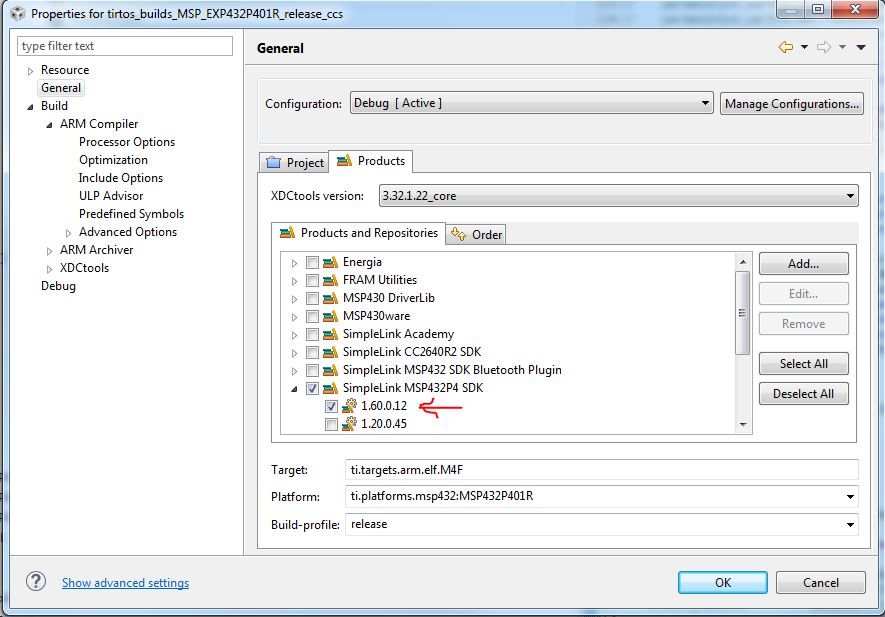Click the Order tab icon
885x617 pixels.
point(458,234)
